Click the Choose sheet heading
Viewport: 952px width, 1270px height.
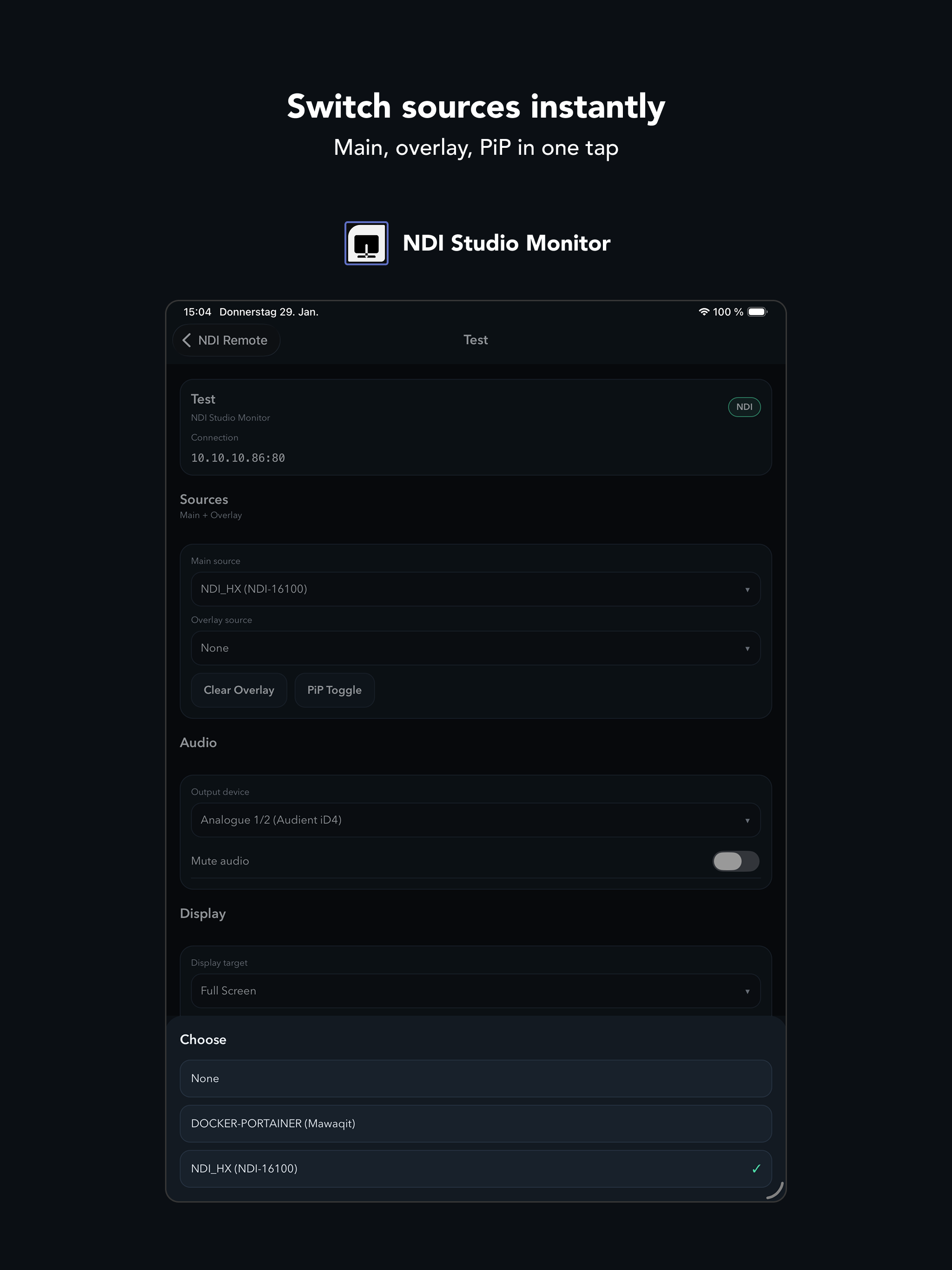(x=203, y=1040)
